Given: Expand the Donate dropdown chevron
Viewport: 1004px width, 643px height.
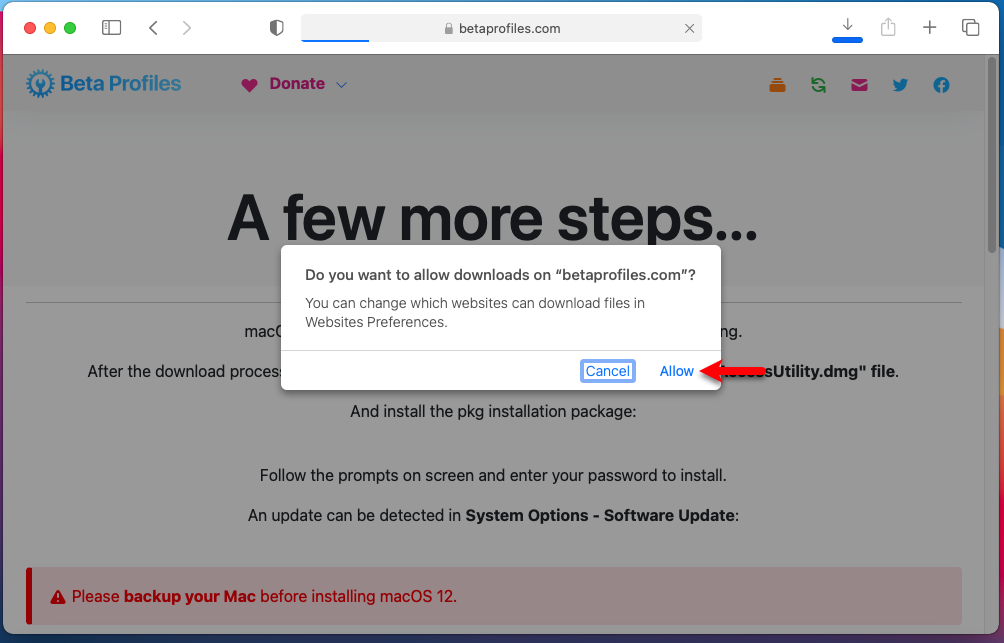Looking at the screenshot, I should (x=341, y=85).
